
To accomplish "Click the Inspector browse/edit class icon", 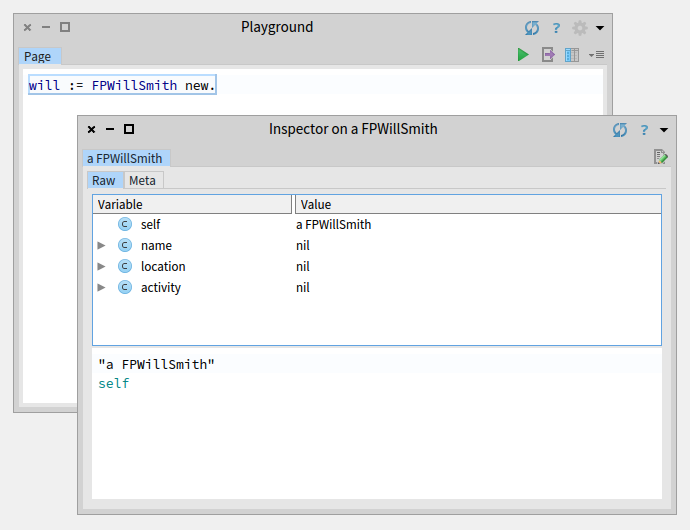I will point(661,157).
